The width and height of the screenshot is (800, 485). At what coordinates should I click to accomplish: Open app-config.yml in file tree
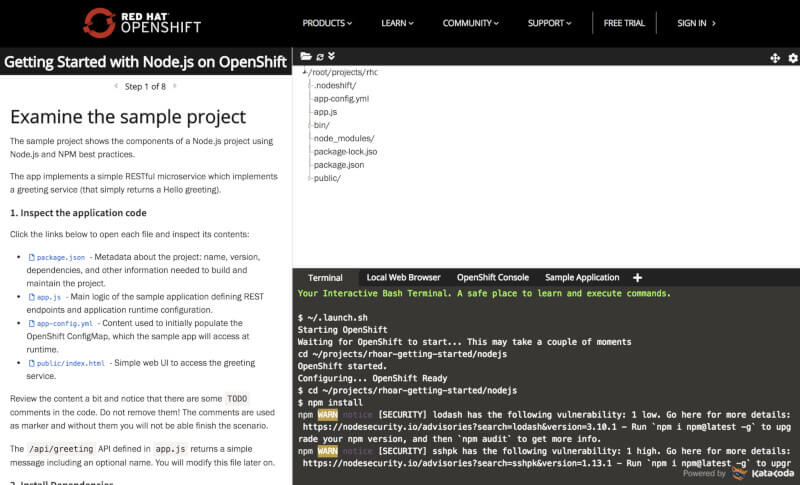(x=341, y=98)
